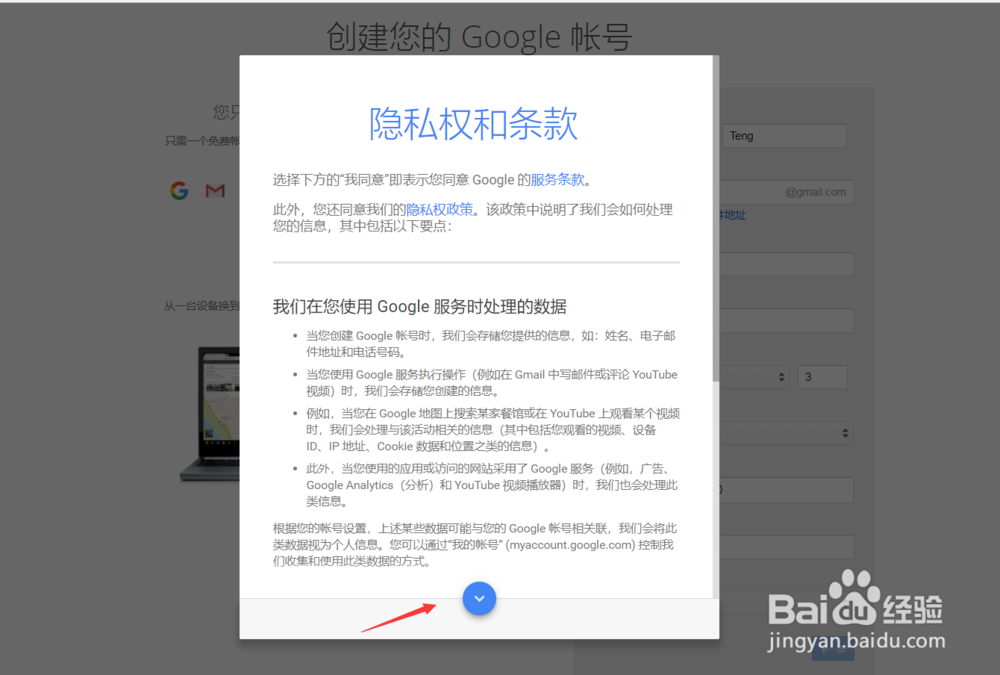
Task: Click the laptop illustration in the background
Action: [210, 413]
